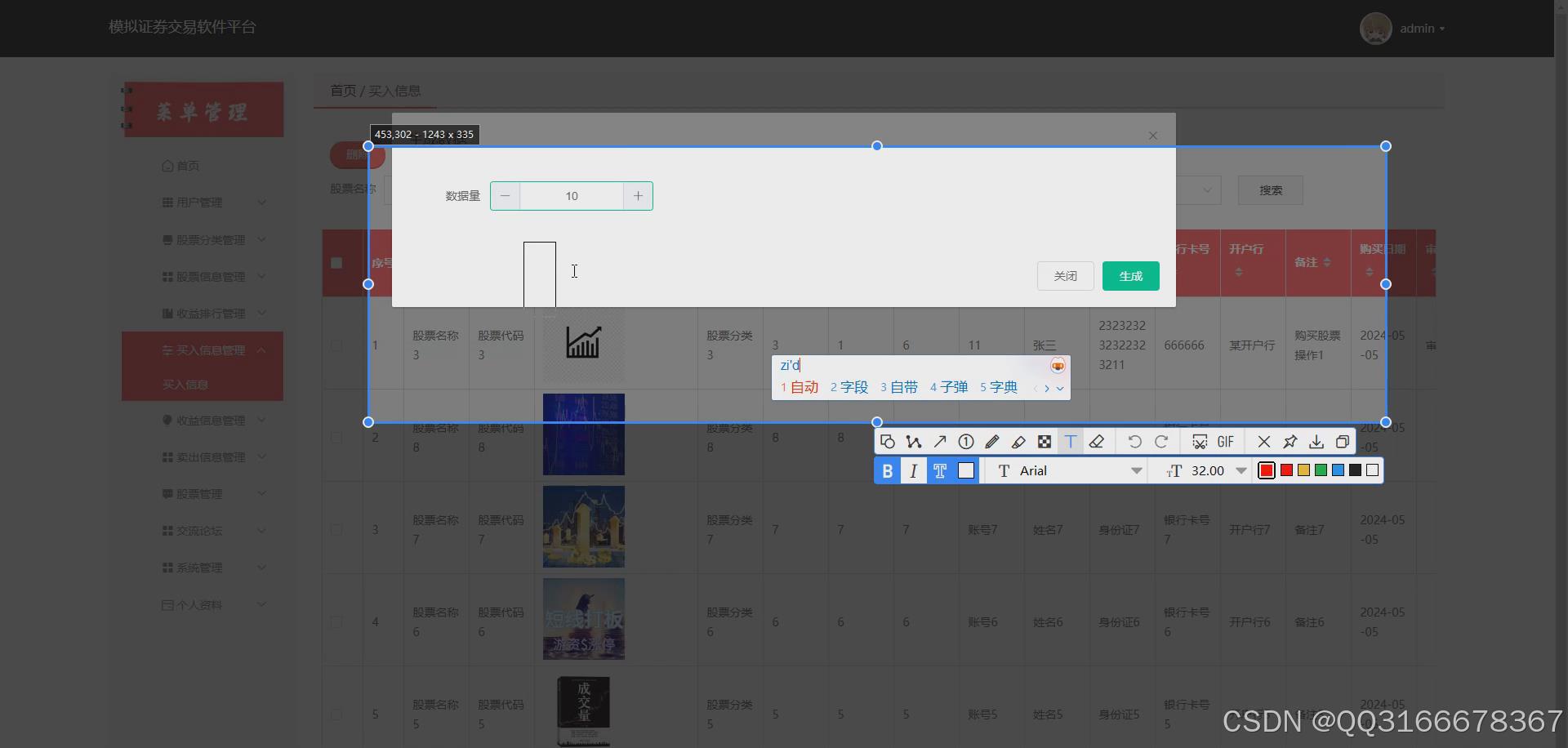Screen dimensions: 1568x748
Task: Pick the green color swatch
Action: click(1321, 470)
